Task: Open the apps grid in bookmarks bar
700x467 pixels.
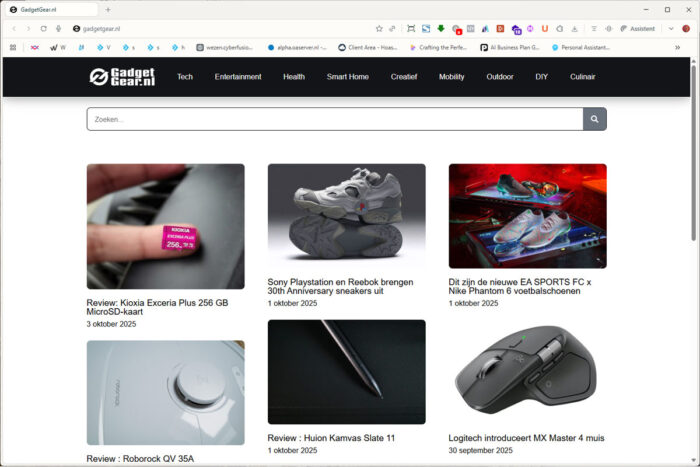Action: point(13,47)
